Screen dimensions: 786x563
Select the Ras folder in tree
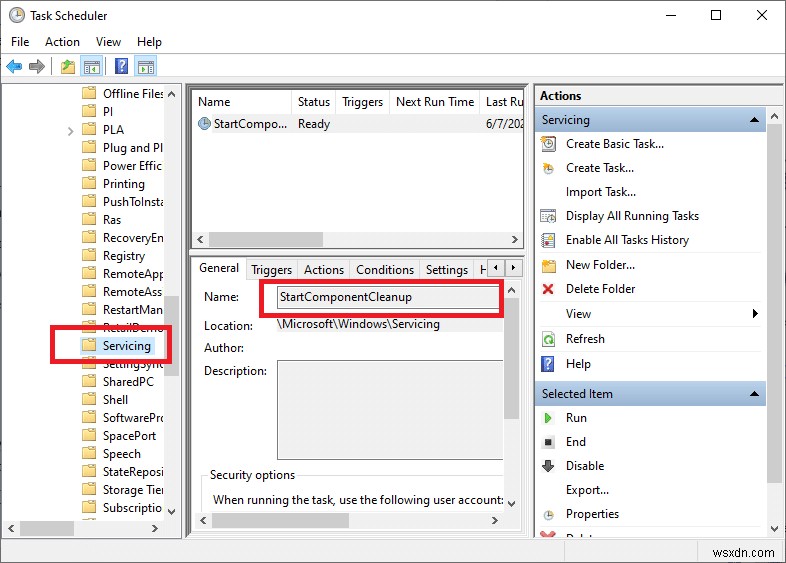pos(112,220)
